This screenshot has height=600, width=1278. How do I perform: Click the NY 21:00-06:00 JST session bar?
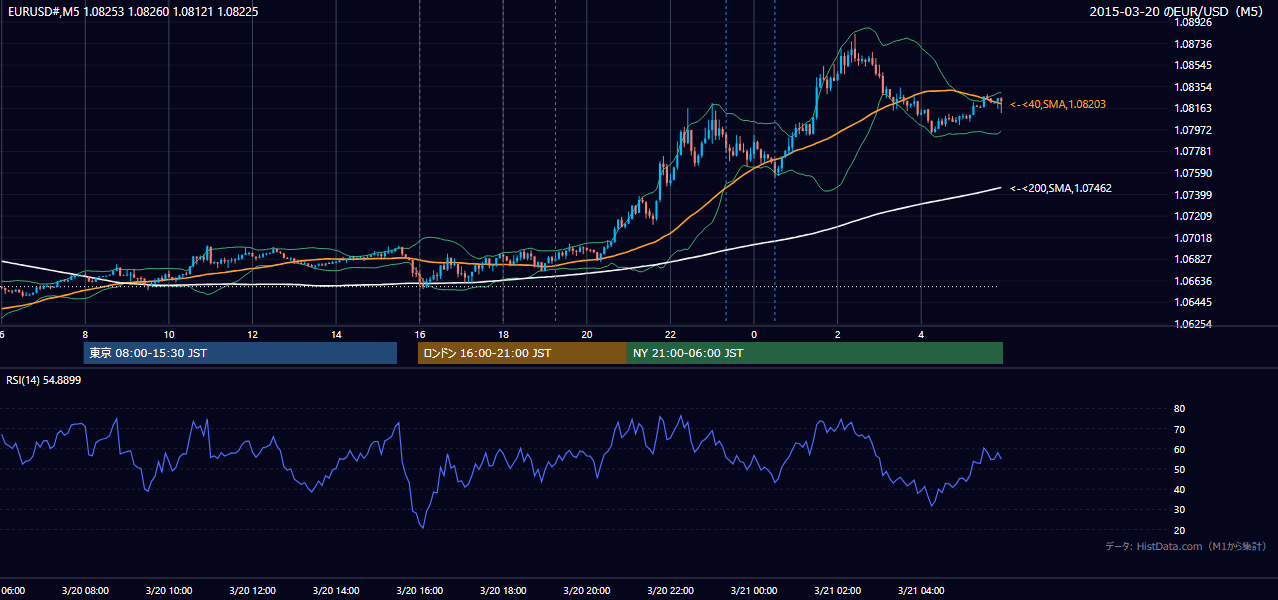815,353
